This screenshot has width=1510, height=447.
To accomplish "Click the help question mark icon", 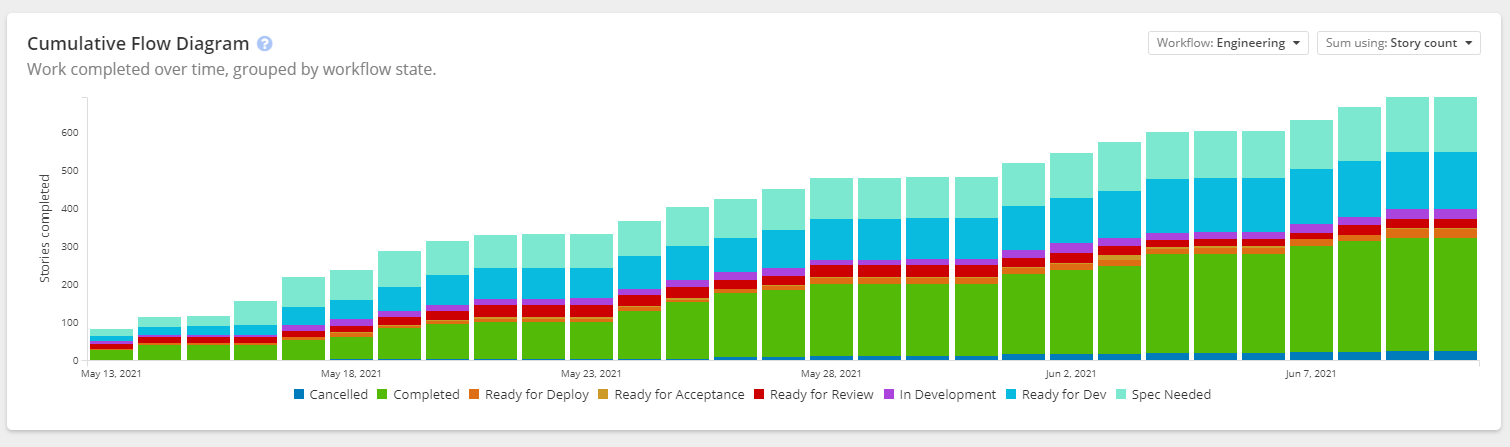I will [265, 44].
